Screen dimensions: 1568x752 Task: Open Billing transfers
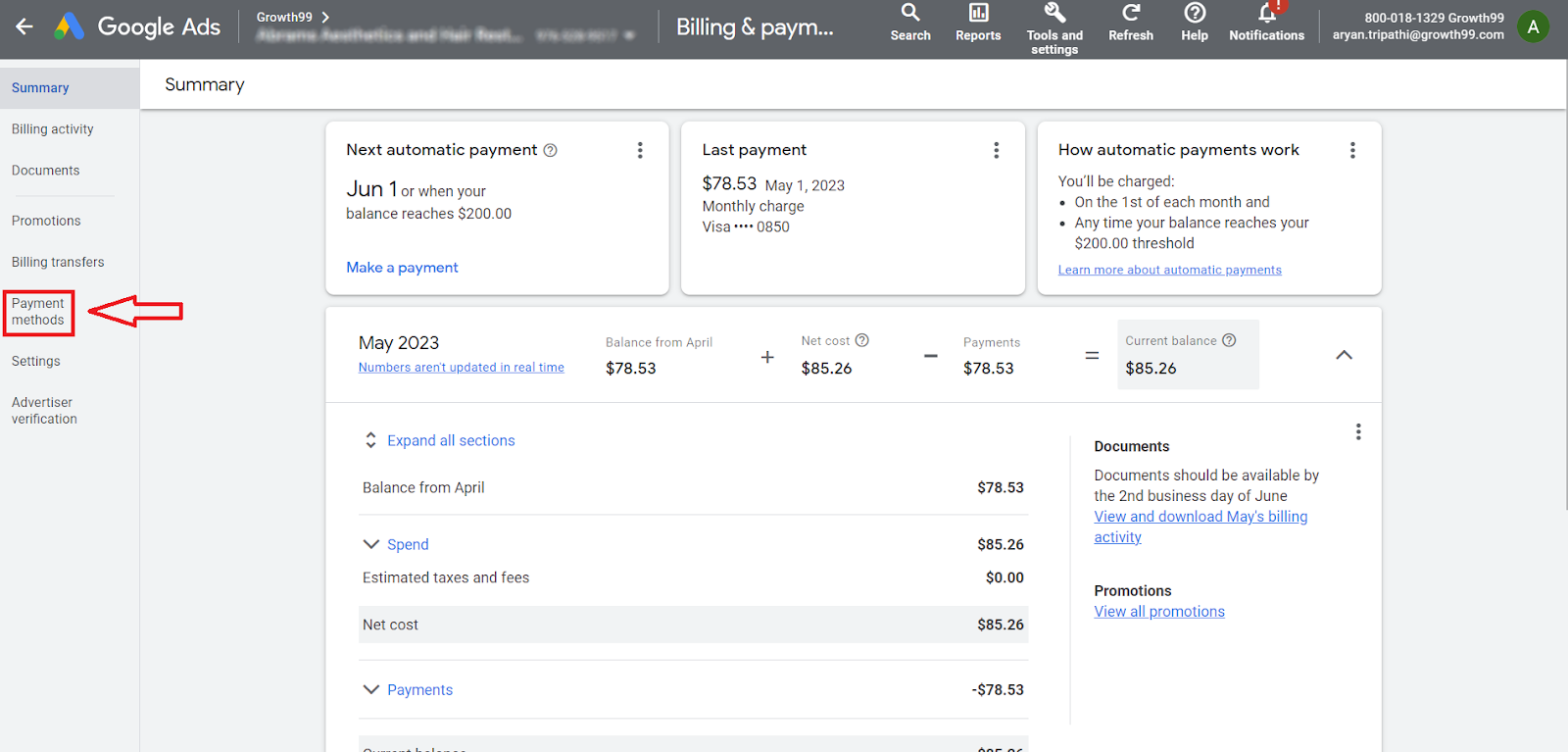pos(58,262)
